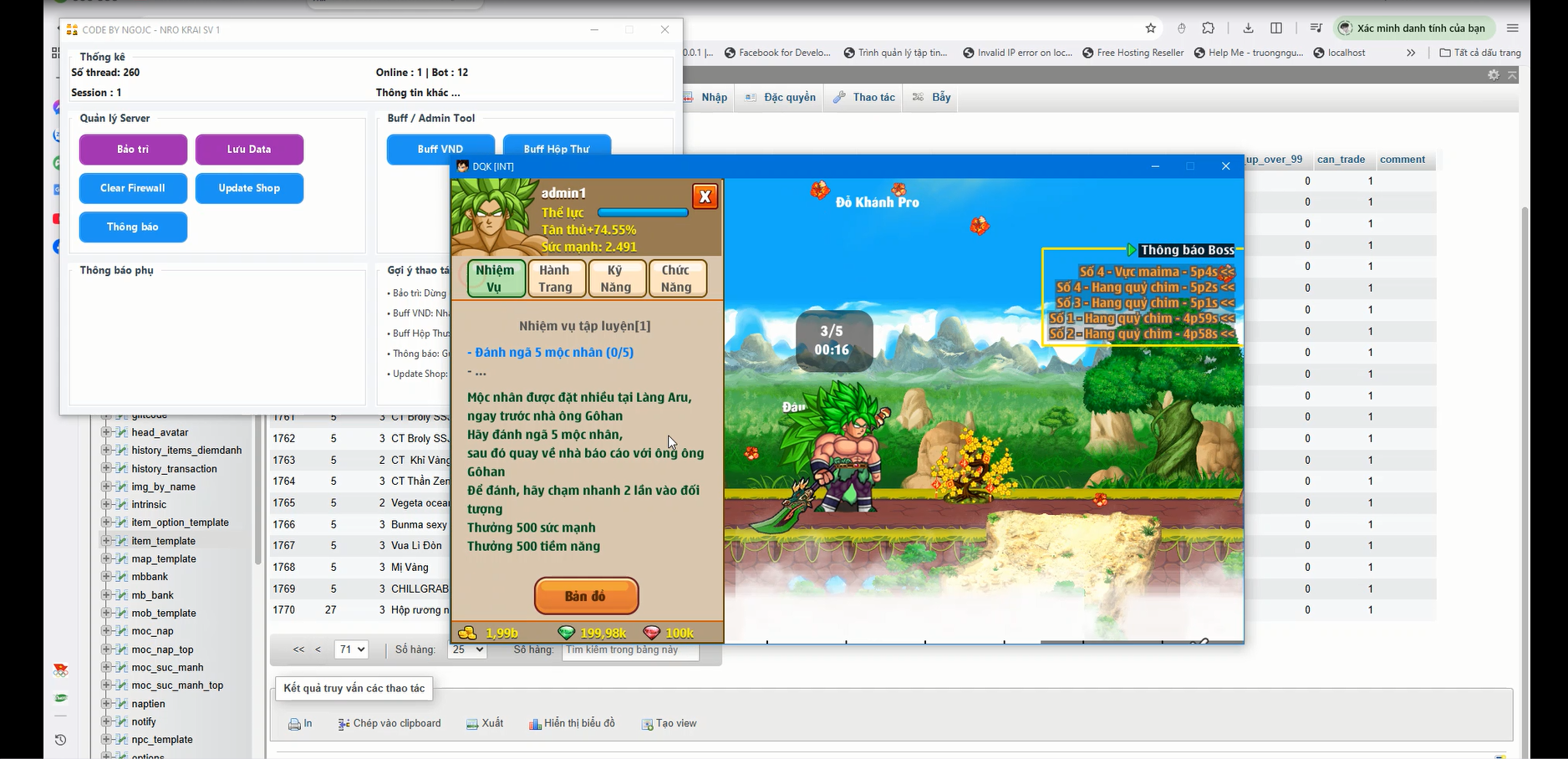Click the admin1 character avatar portrait
1568x759 pixels.
click(495, 217)
